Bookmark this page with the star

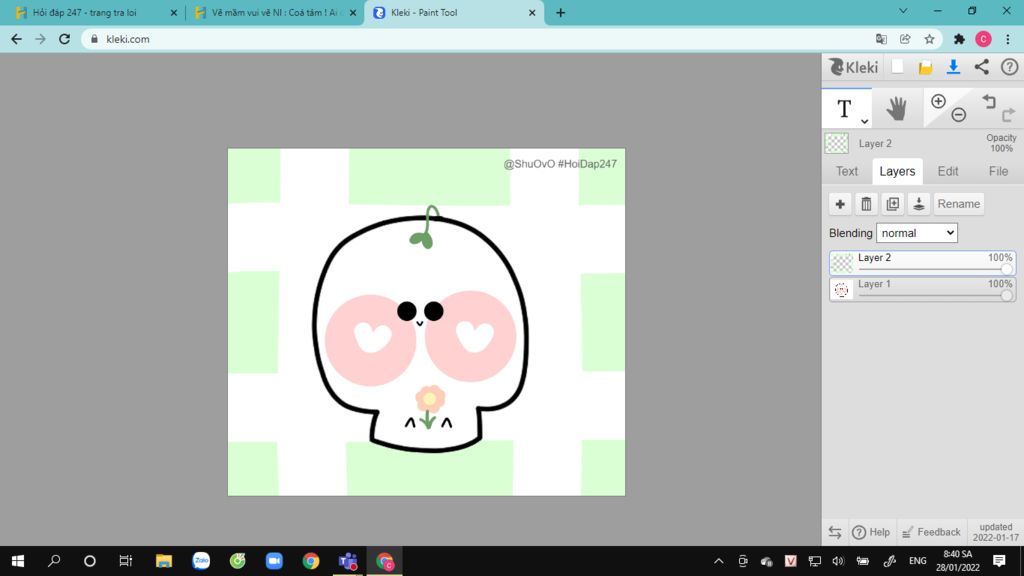929,39
